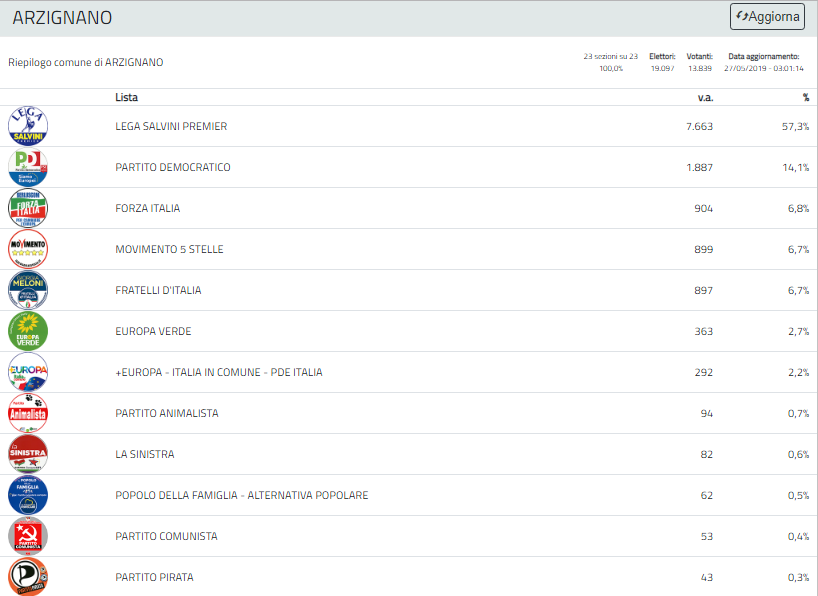This screenshot has width=818, height=596.
Task: Click the 897 vote count
Action: tap(703, 290)
